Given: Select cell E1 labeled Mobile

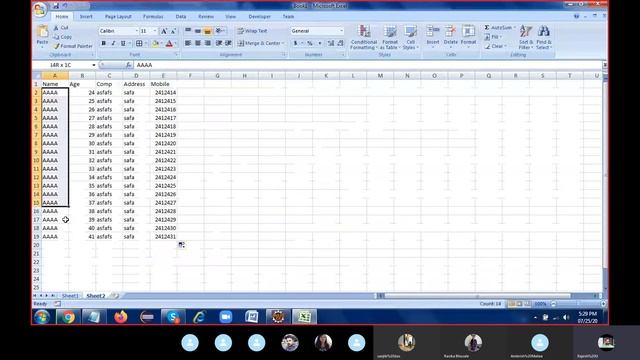Looking at the screenshot, I should click(163, 84).
